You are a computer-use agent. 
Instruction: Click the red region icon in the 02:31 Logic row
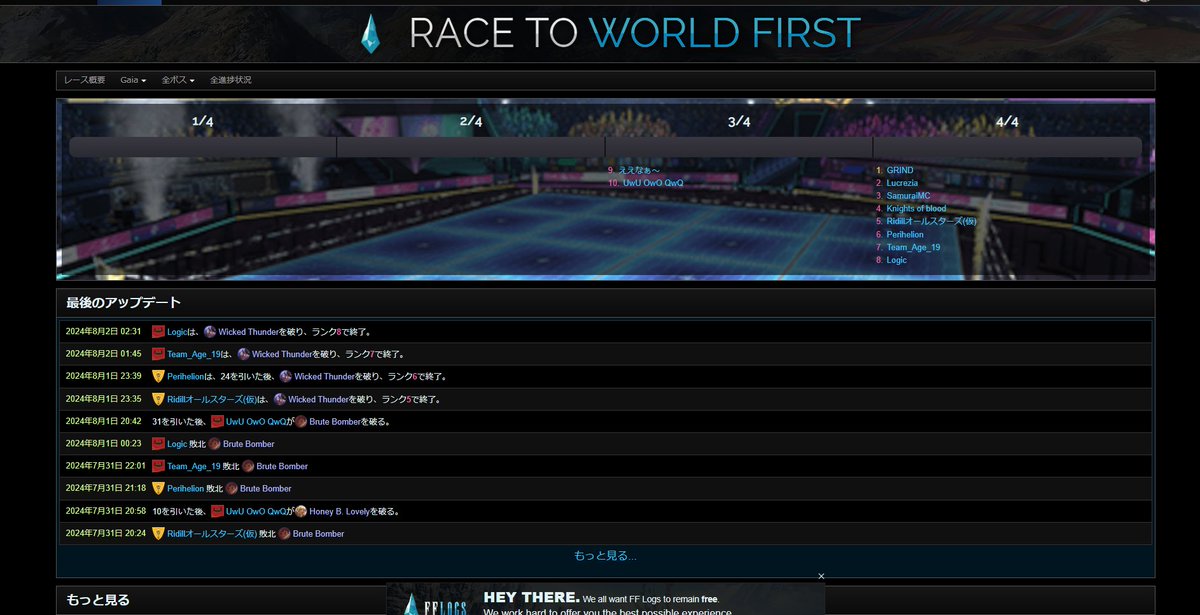point(158,331)
